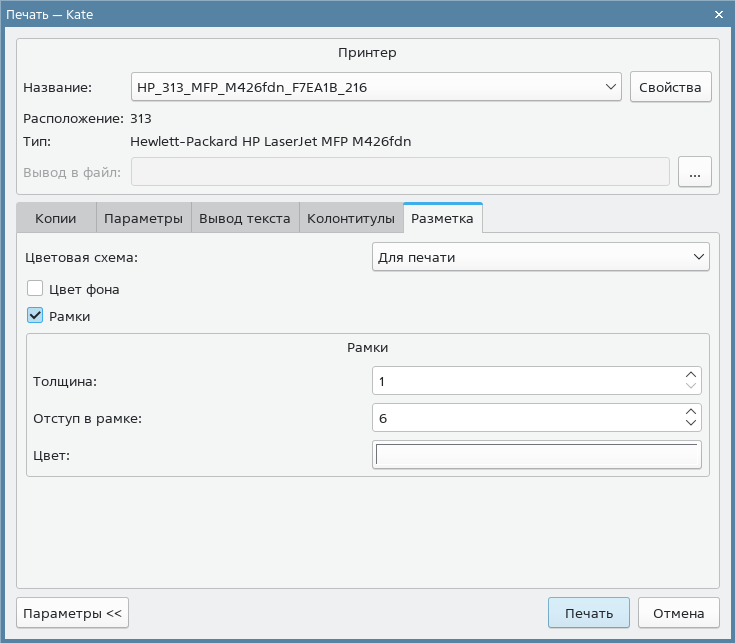Open the Параметры tab
This screenshot has width=735, height=643.
point(143,218)
